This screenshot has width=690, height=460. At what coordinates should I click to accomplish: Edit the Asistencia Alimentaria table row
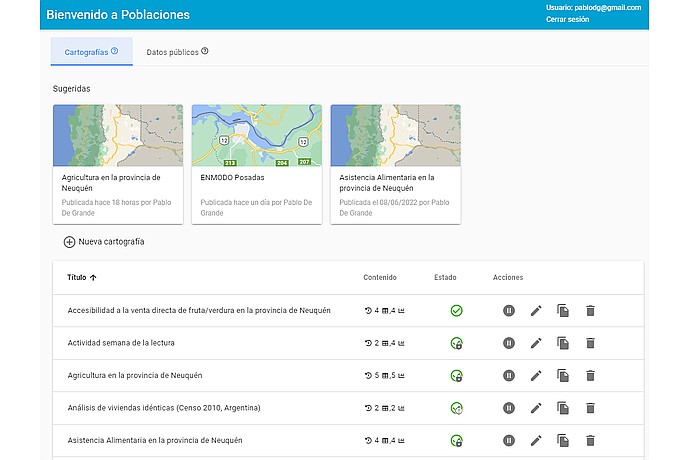[x=536, y=440]
